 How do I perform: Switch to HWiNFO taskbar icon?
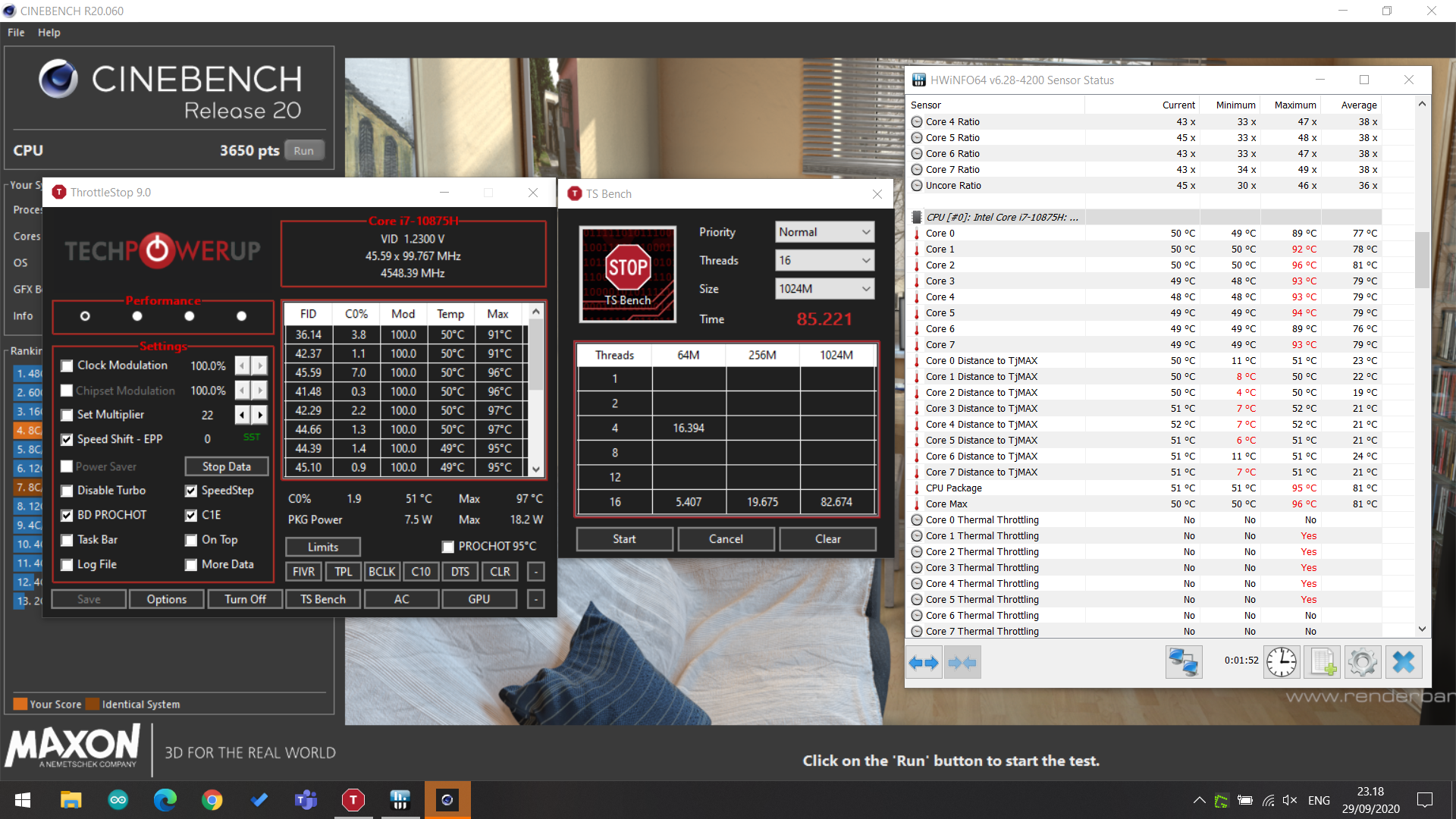click(x=400, y=800)
